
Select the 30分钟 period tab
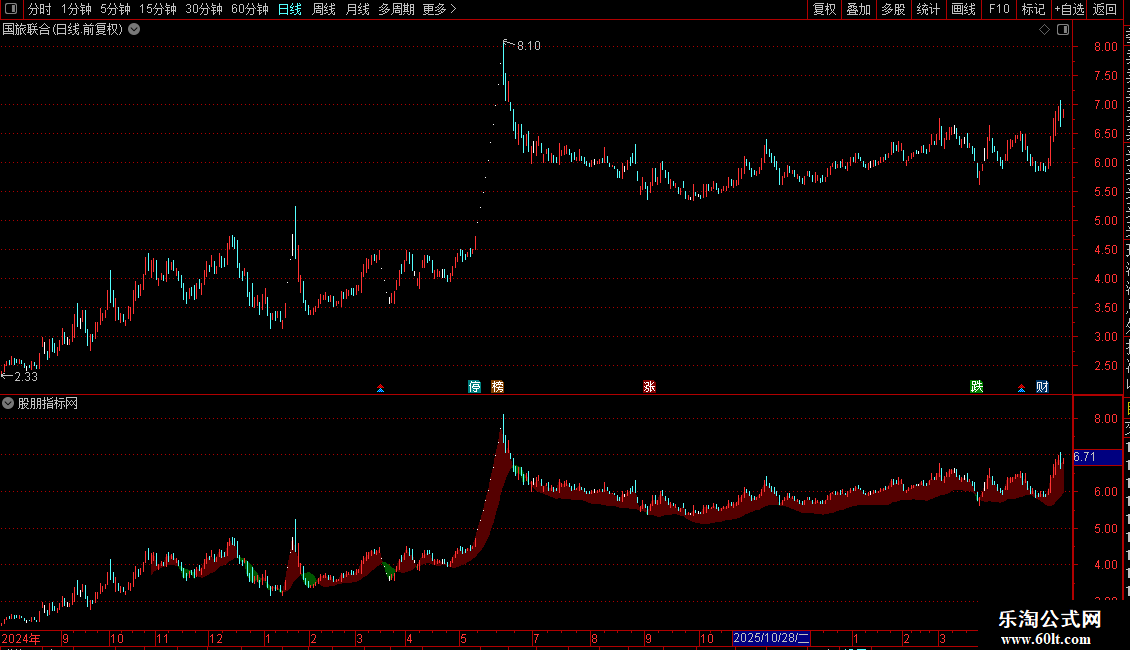204,9
